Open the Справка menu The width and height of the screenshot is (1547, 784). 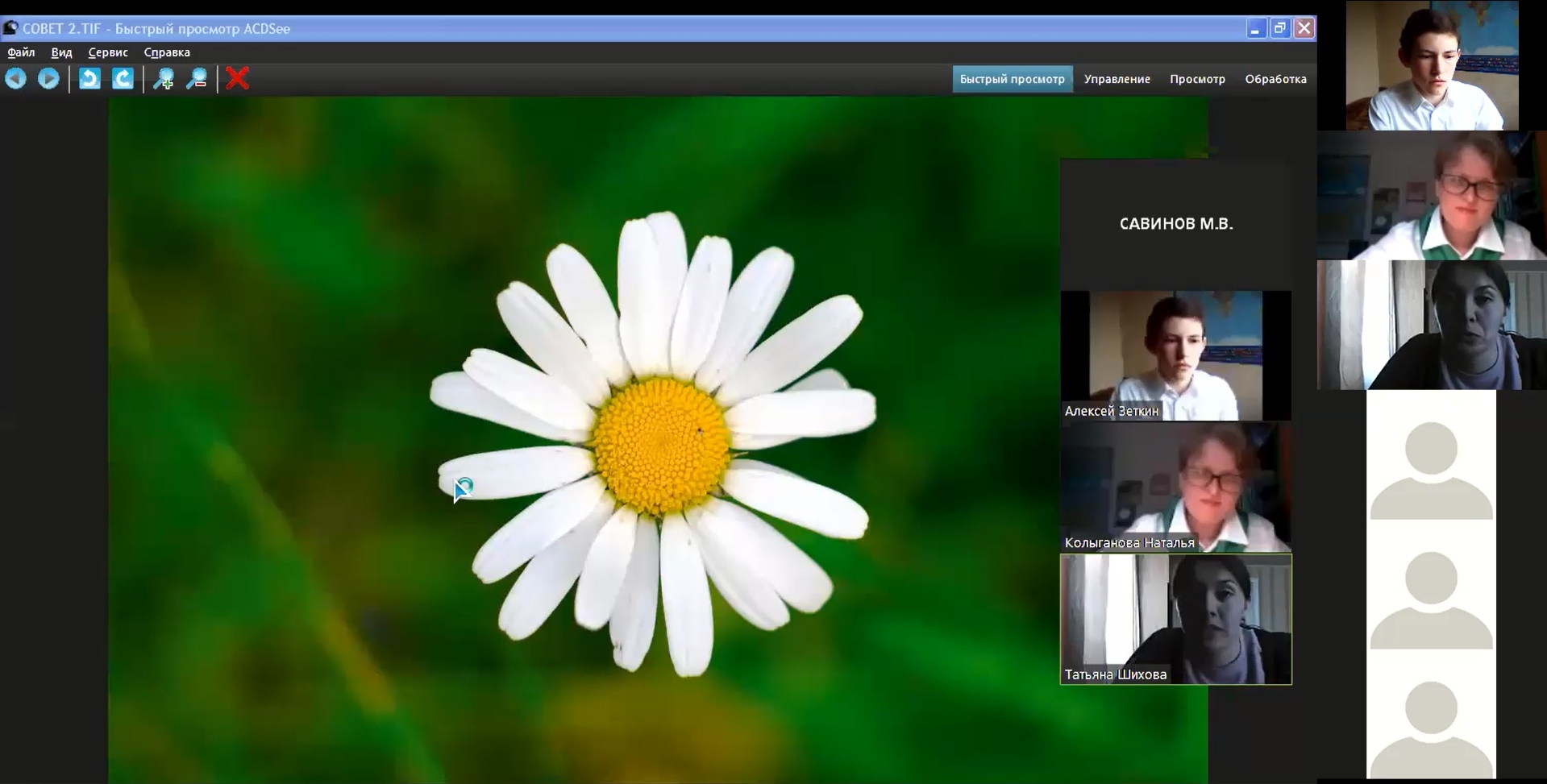(x=167, y=52)
